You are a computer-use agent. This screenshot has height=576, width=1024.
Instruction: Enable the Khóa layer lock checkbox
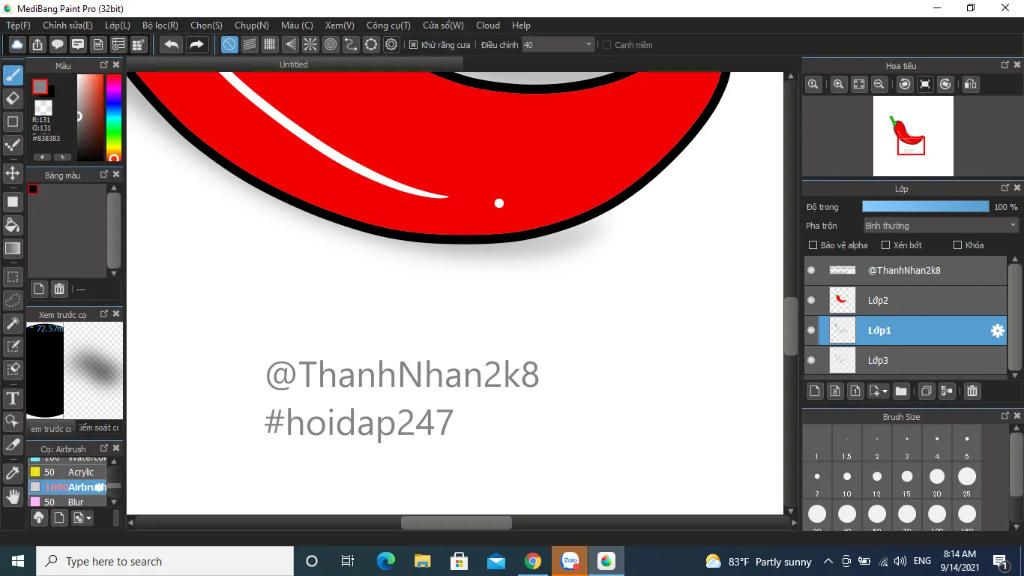957,245
